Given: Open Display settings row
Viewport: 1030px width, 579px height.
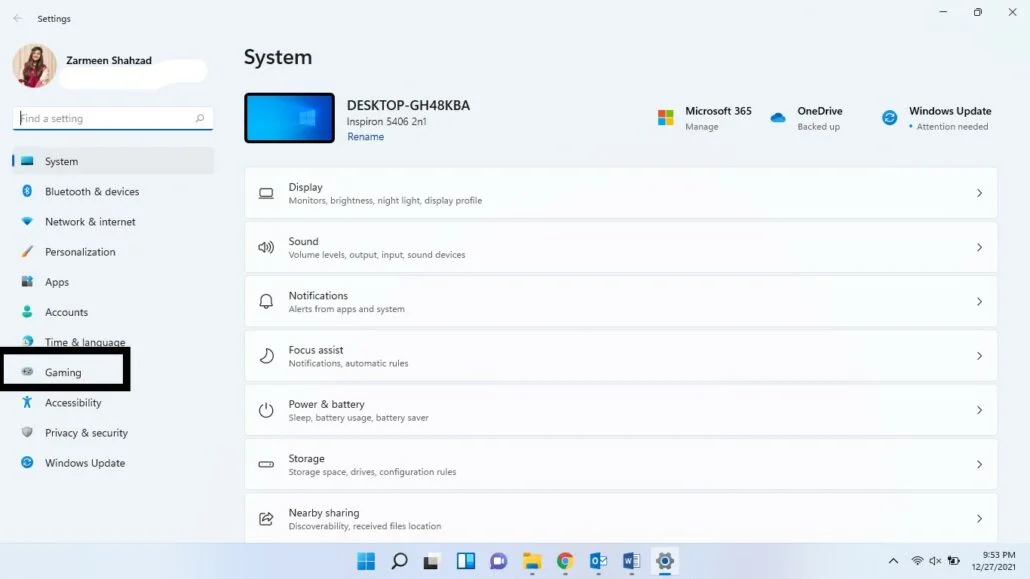Looking at the screenshot, I should click(621, 193).
